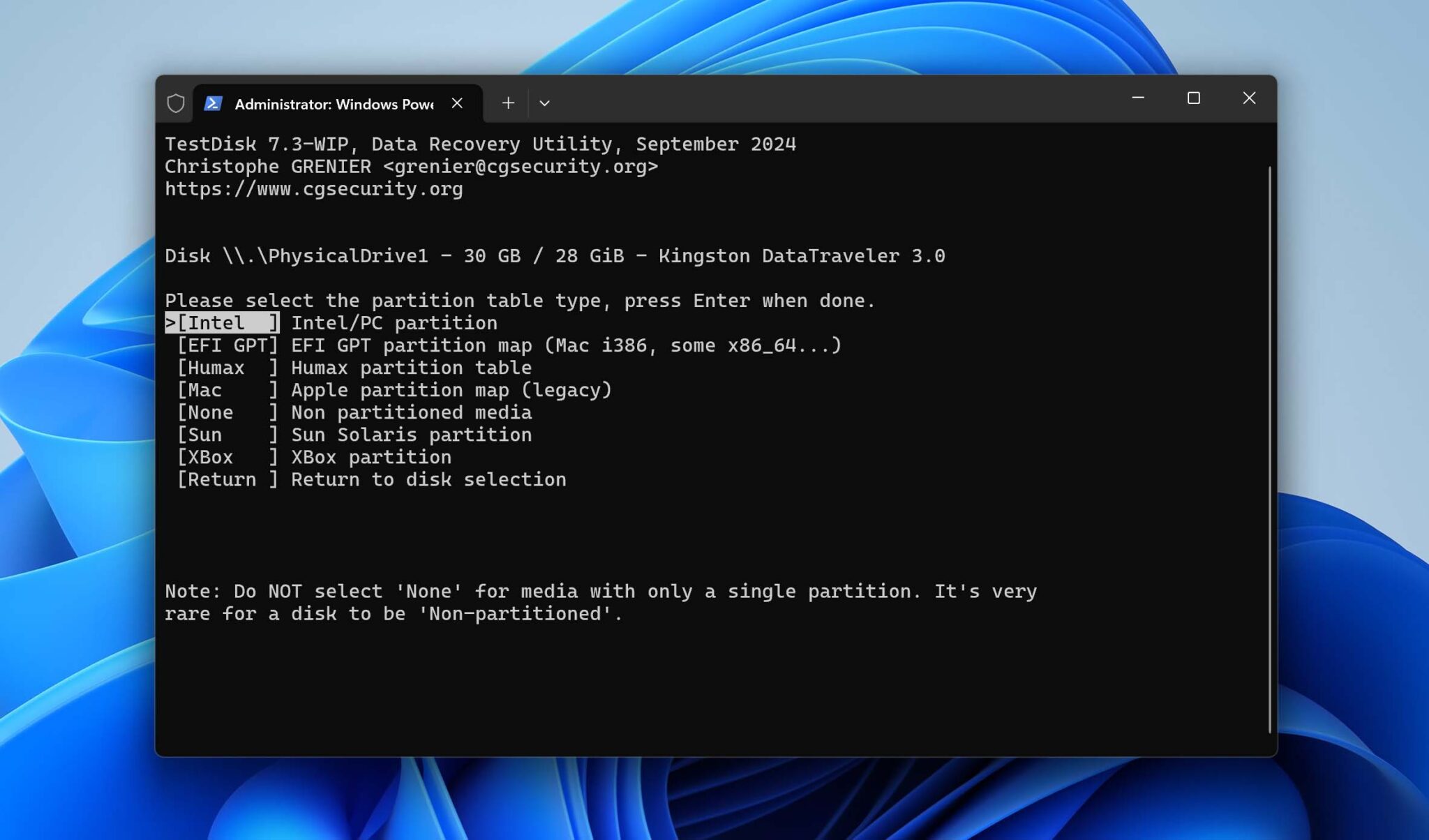Viewport: 1429px width, 840px height.
Task: Click the grenier@cgsecurity.org email address
Action: [x=523, y=166]
